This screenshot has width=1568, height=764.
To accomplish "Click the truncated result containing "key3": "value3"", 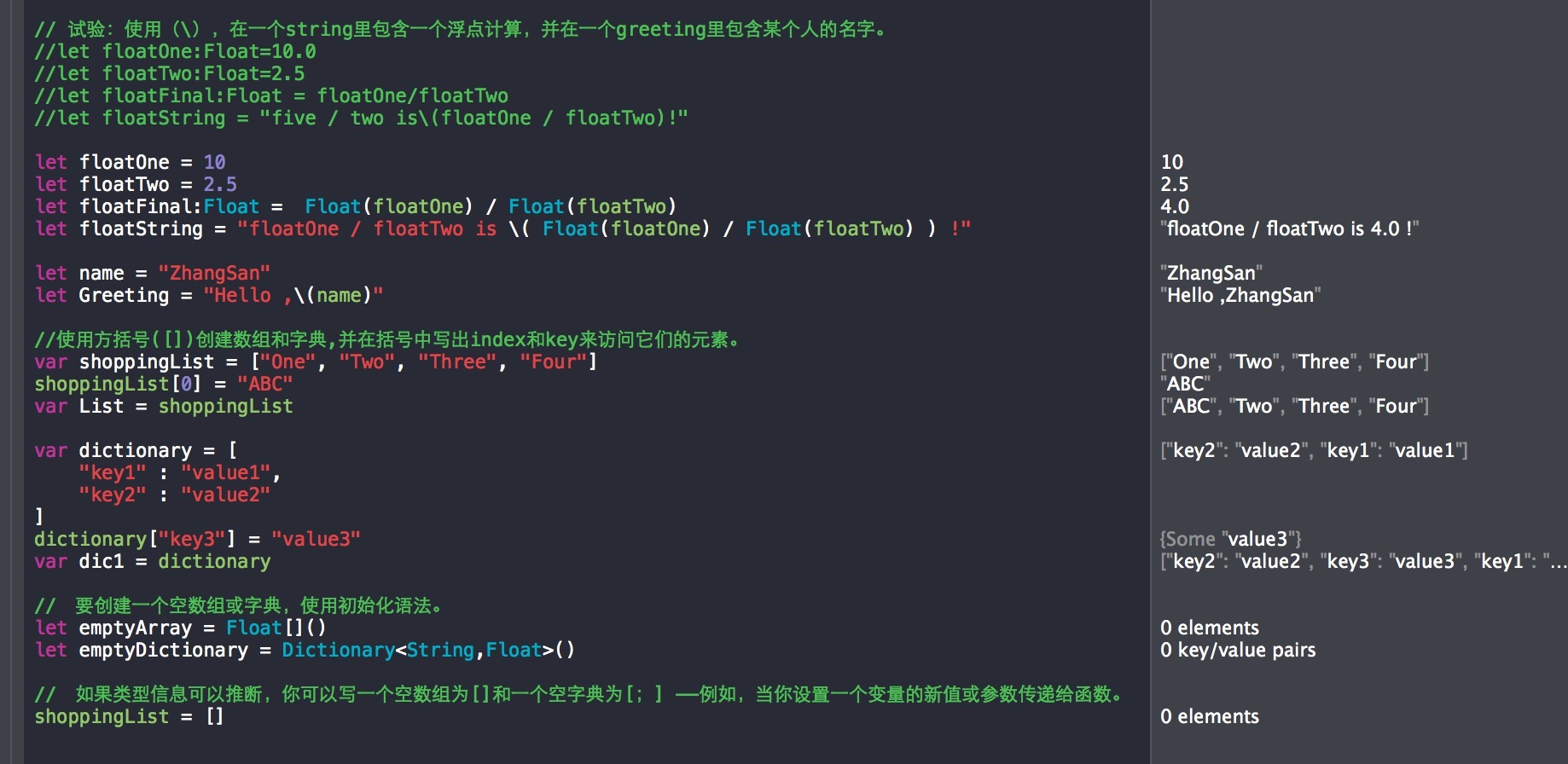I will 1363,561.
